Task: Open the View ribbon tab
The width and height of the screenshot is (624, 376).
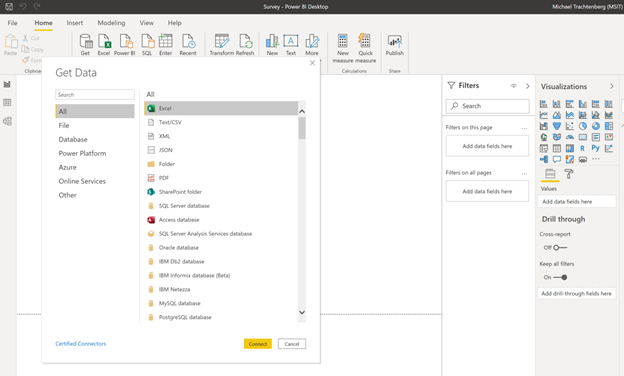Action: (146, 23)
